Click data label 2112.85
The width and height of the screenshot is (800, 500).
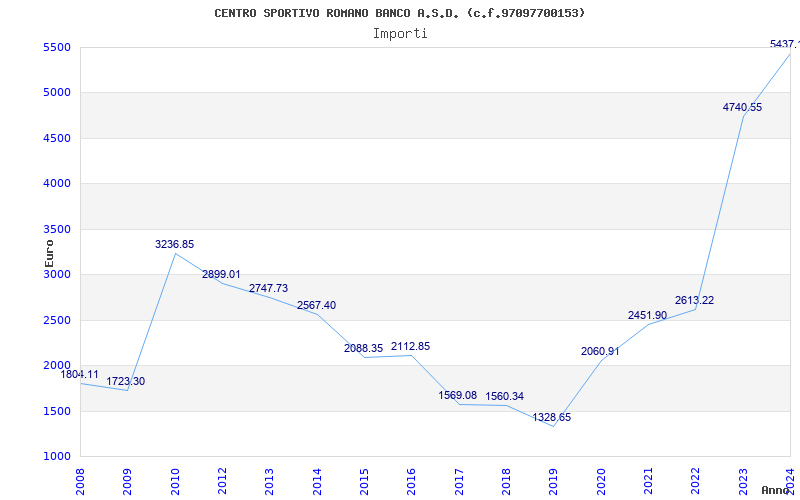pyautogui.click(x=410, y=346)
